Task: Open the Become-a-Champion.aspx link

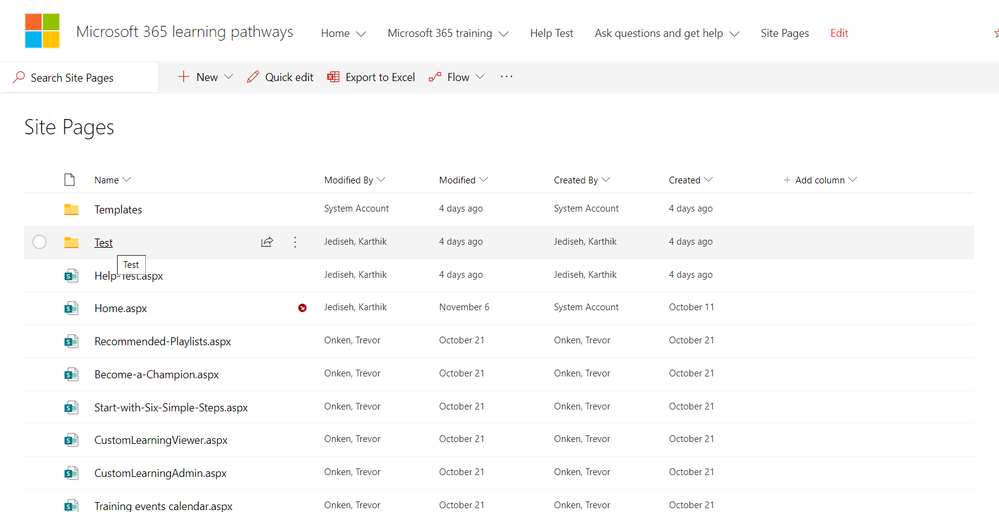Action: point(157,374)
